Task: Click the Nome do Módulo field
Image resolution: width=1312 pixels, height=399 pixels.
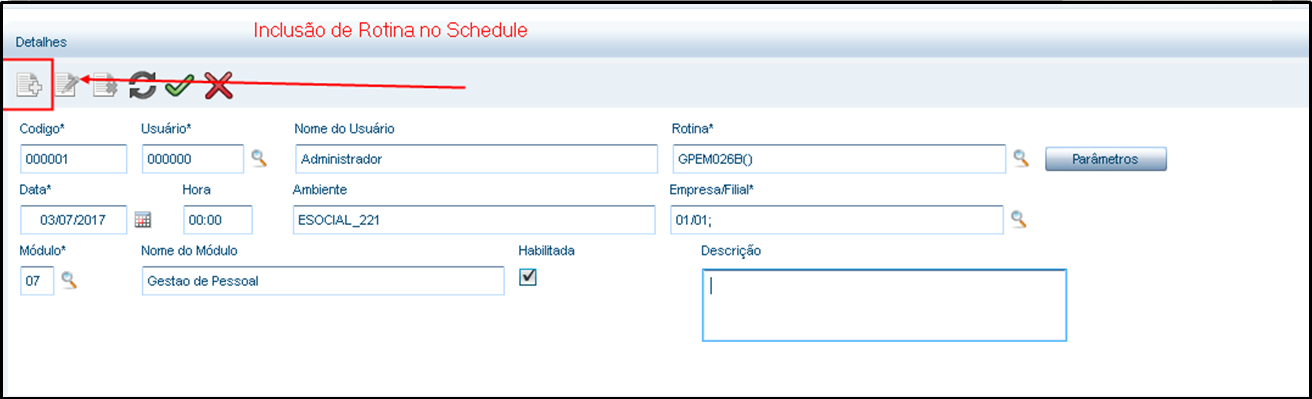Action: click(x=323, y=281)
